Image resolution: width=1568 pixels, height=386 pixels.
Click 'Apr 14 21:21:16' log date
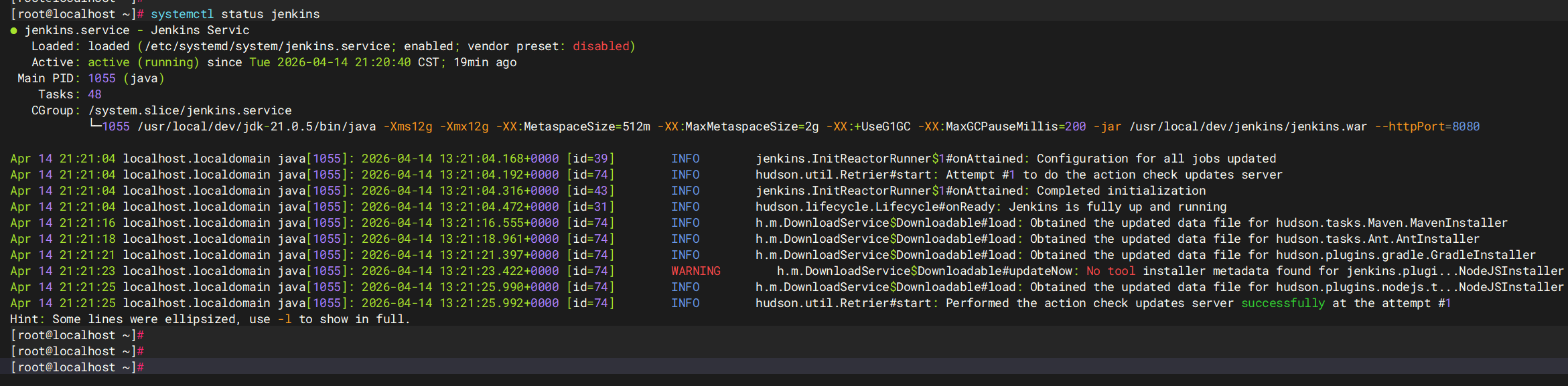point(63,223)
